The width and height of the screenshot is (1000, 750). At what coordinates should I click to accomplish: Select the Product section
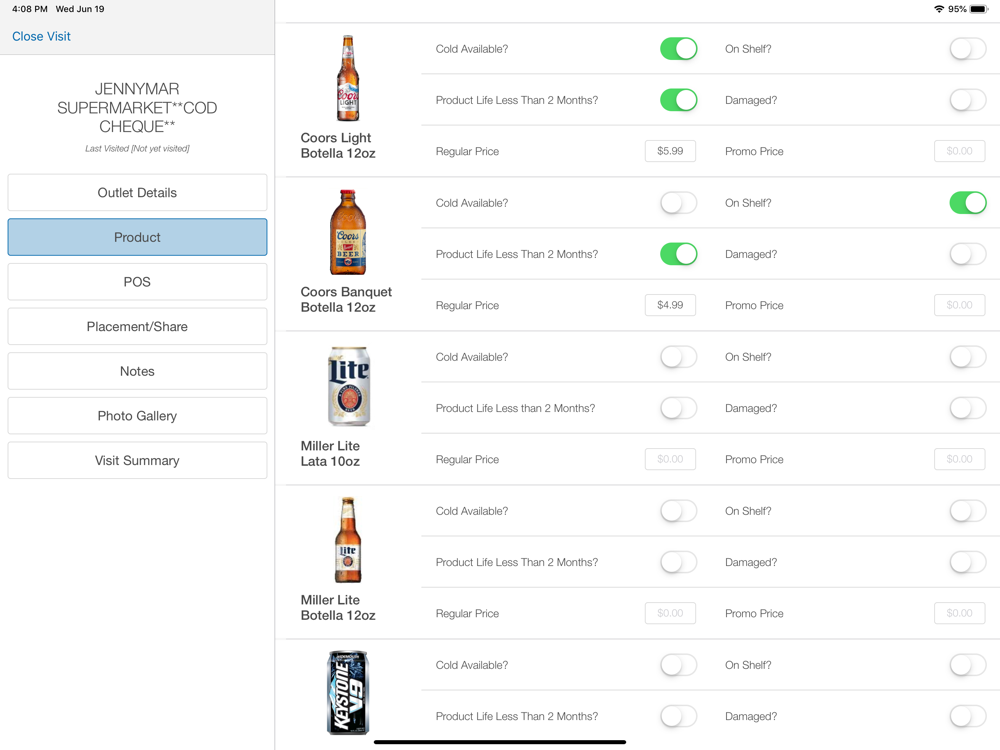(x=137, y=237)
